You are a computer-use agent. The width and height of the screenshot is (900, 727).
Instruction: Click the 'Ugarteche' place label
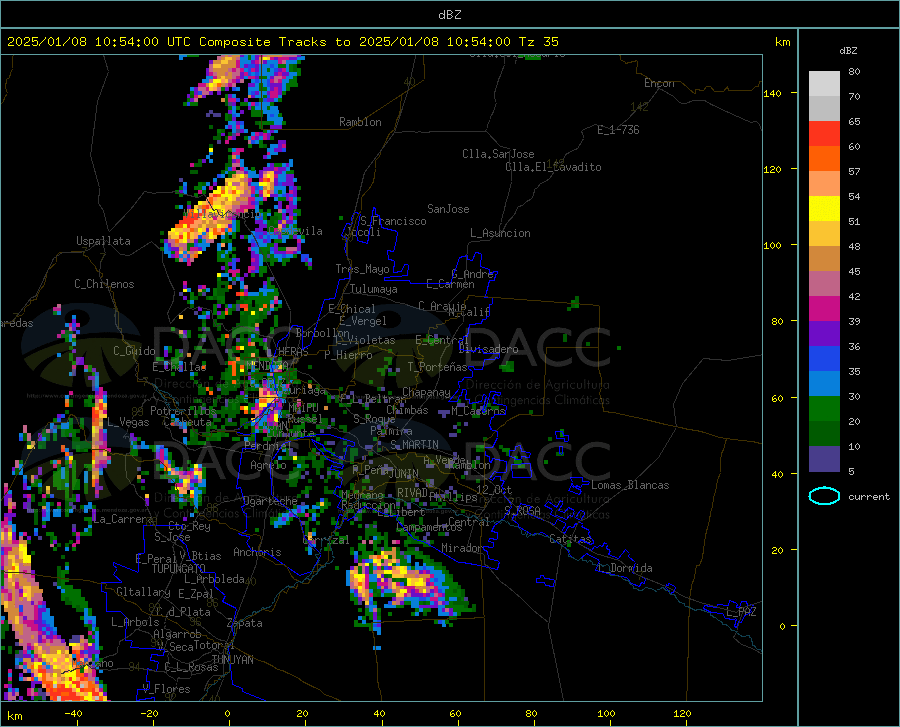270,501
